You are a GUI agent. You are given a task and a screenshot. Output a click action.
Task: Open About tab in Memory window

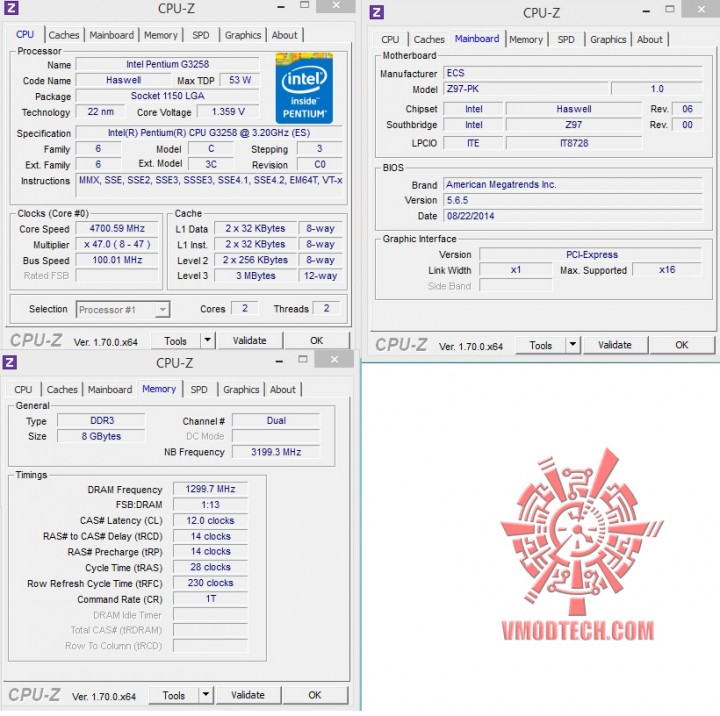282,389
